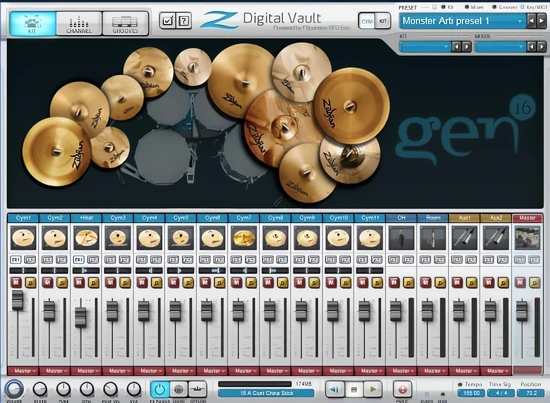The height and width of the screenshot is (403, 550).
Task: Switch to the Channel view tab
Action: pos(79,23)
